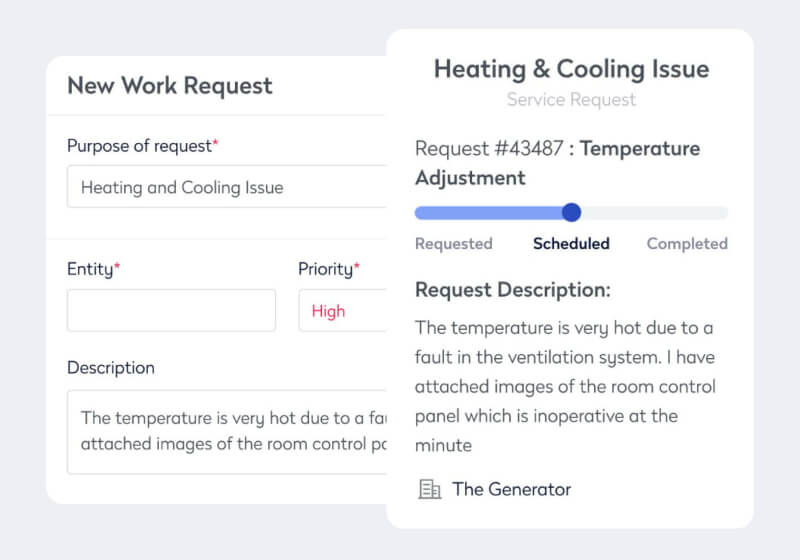This screenshot has height=560, width=800.
Task: Click the request description paragraph about ventilation
Action: tap(565, 385)
